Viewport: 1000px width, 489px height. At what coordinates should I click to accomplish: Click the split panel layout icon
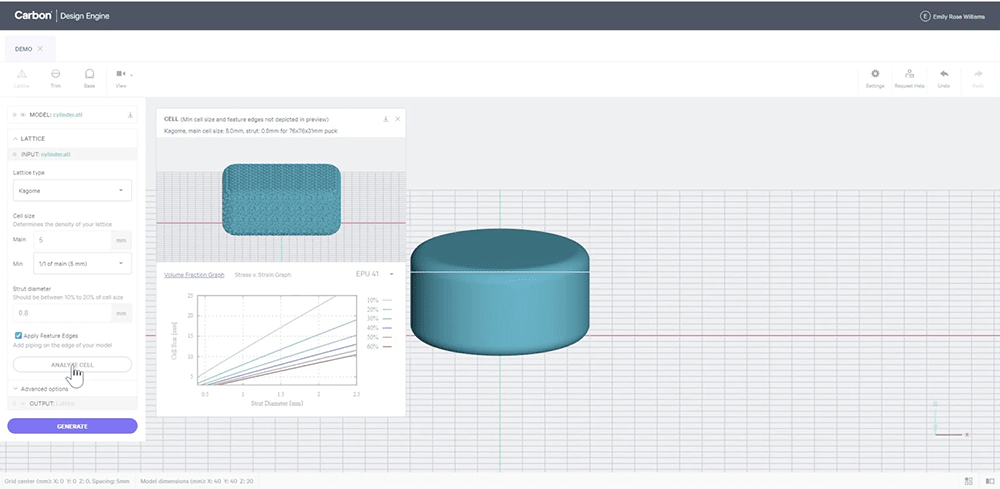coord(990,481)
